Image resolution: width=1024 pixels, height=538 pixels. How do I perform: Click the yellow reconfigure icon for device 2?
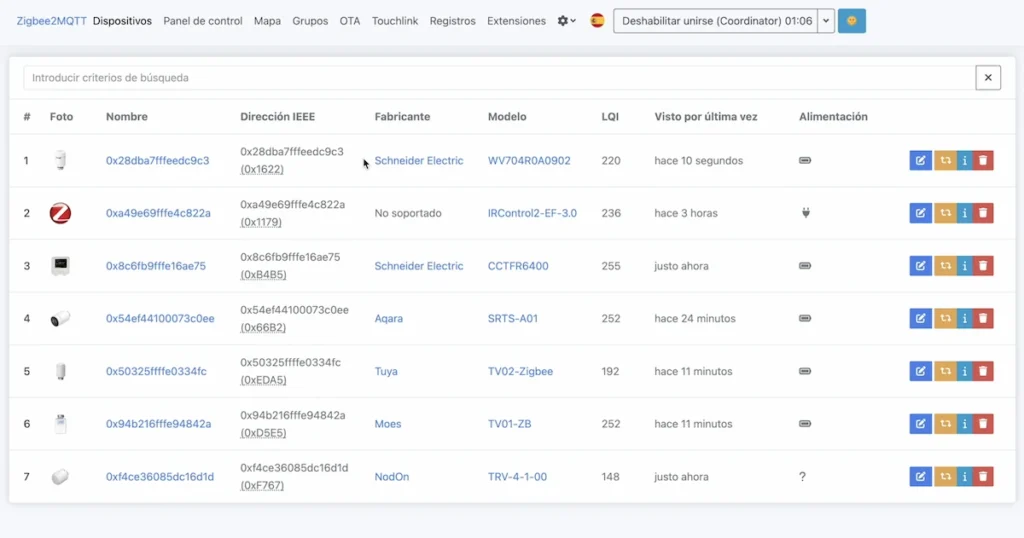(x=945, y=213)
